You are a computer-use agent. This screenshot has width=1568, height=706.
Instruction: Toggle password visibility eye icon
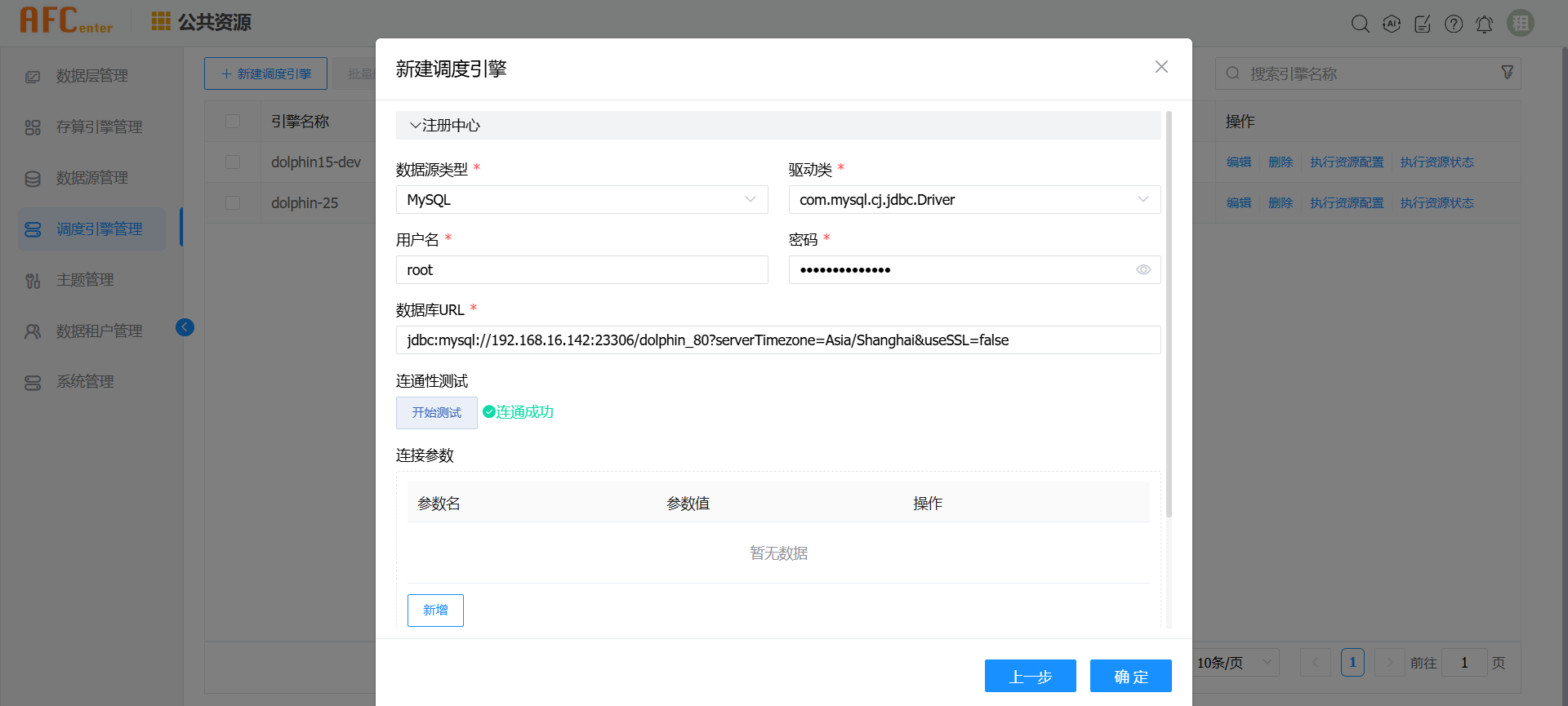(x=1143, y=270)
